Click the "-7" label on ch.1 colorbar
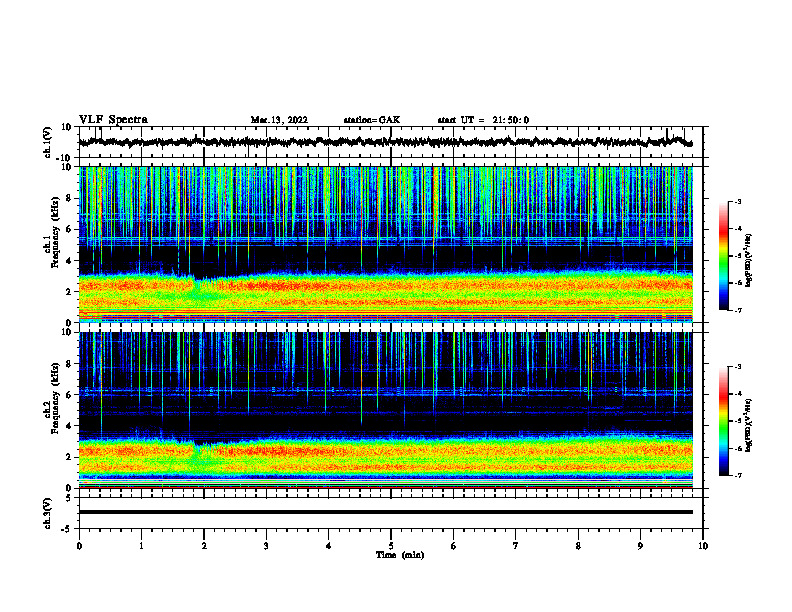The image size is (792, 612). pos(737,310)
